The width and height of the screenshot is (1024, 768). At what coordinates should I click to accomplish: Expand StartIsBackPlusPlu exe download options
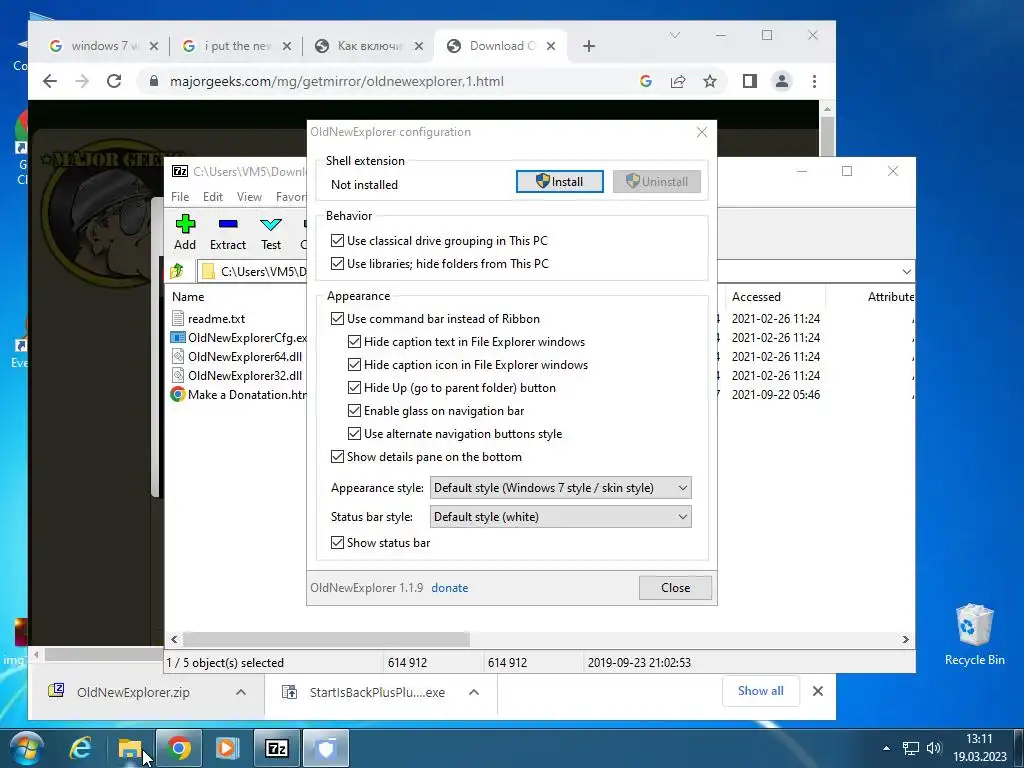pyautogui.click(x=474, y=692)
